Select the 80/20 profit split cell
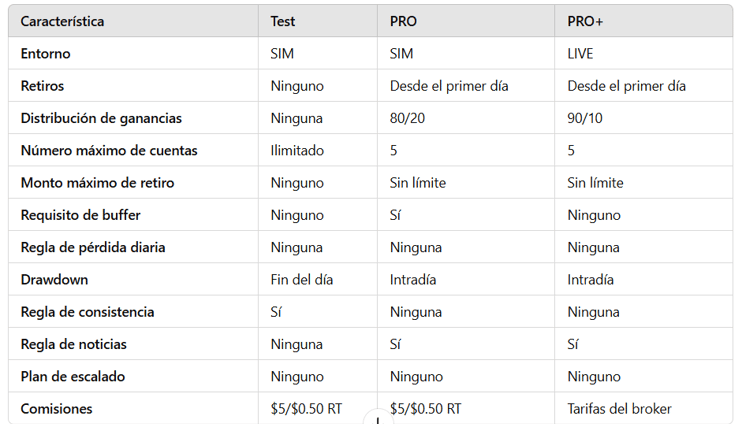742x424 pixels. coord(407,118)
